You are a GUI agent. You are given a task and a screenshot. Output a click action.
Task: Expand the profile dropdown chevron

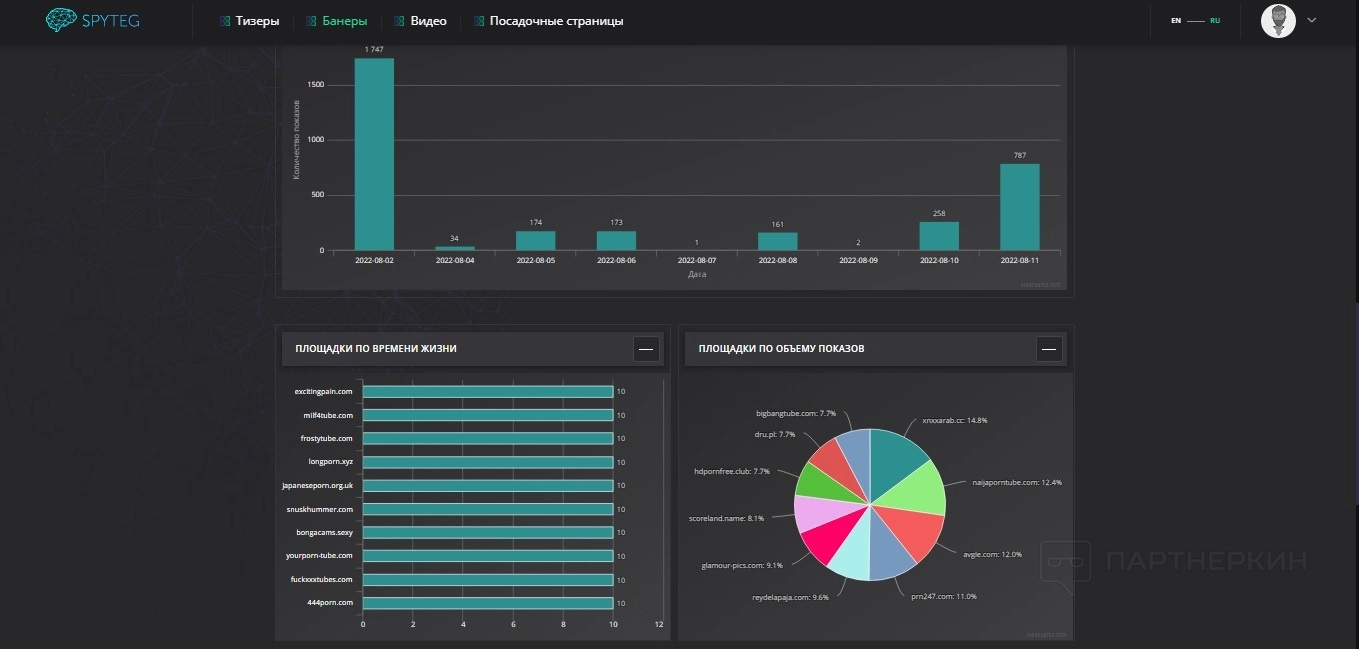(x=1312, y=20)
